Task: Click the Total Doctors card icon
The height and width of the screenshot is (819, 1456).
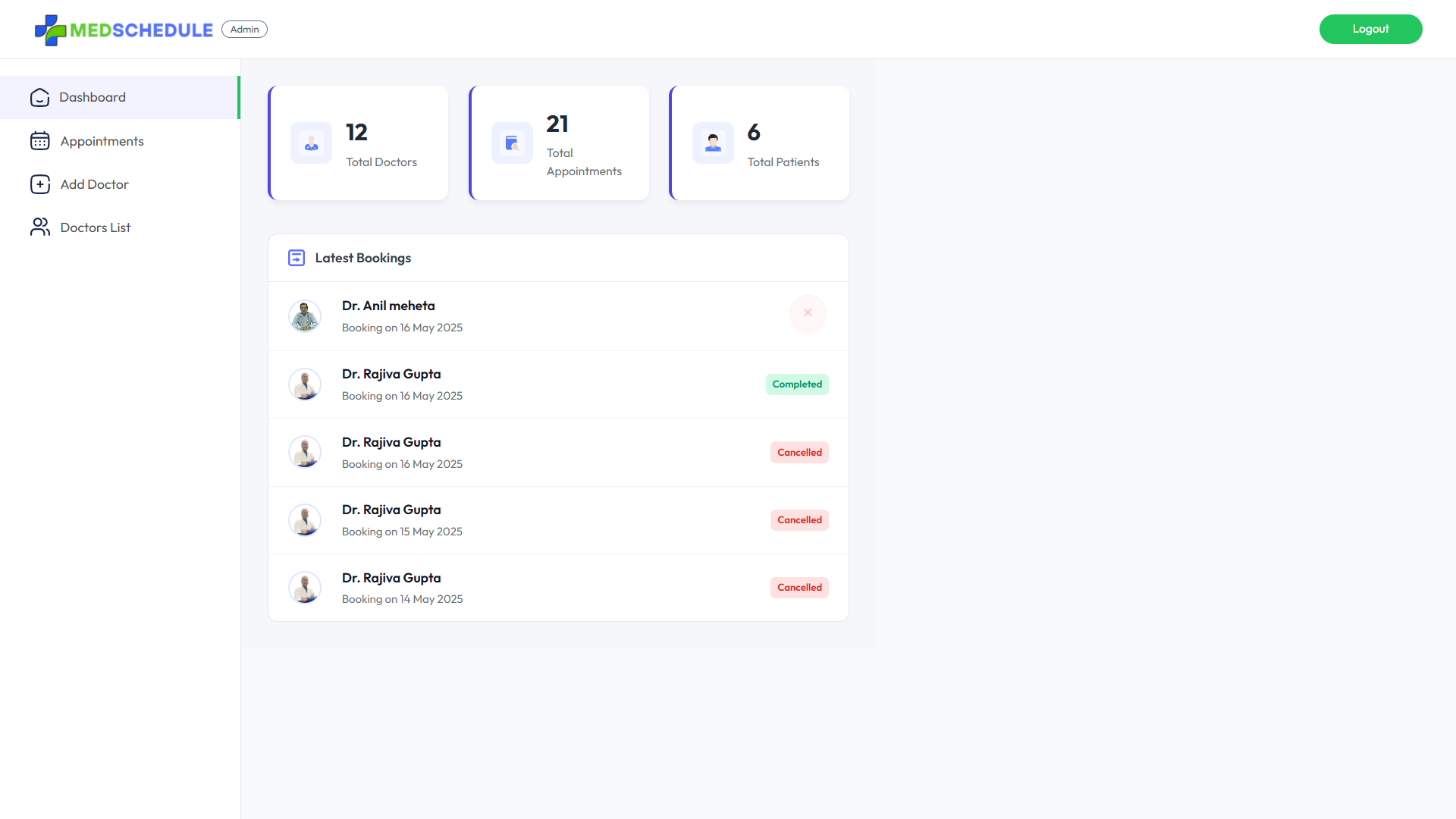Action: coord(311,143)
